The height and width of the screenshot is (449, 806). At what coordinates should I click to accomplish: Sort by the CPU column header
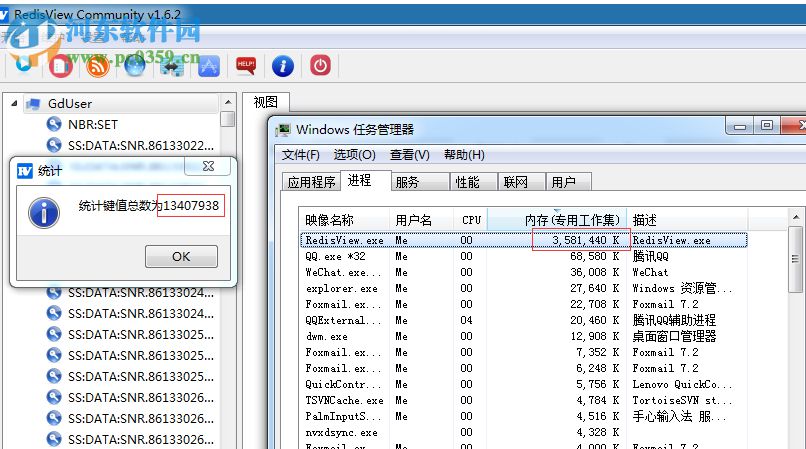coord(471,220)
